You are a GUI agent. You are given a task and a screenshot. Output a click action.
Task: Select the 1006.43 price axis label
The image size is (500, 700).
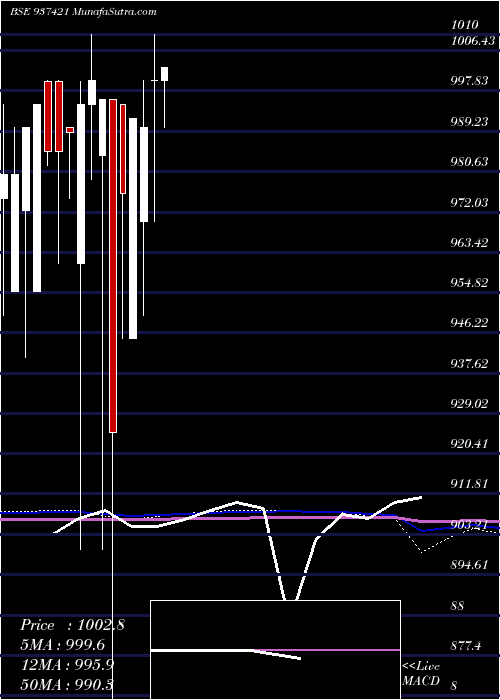coord(473,41)
